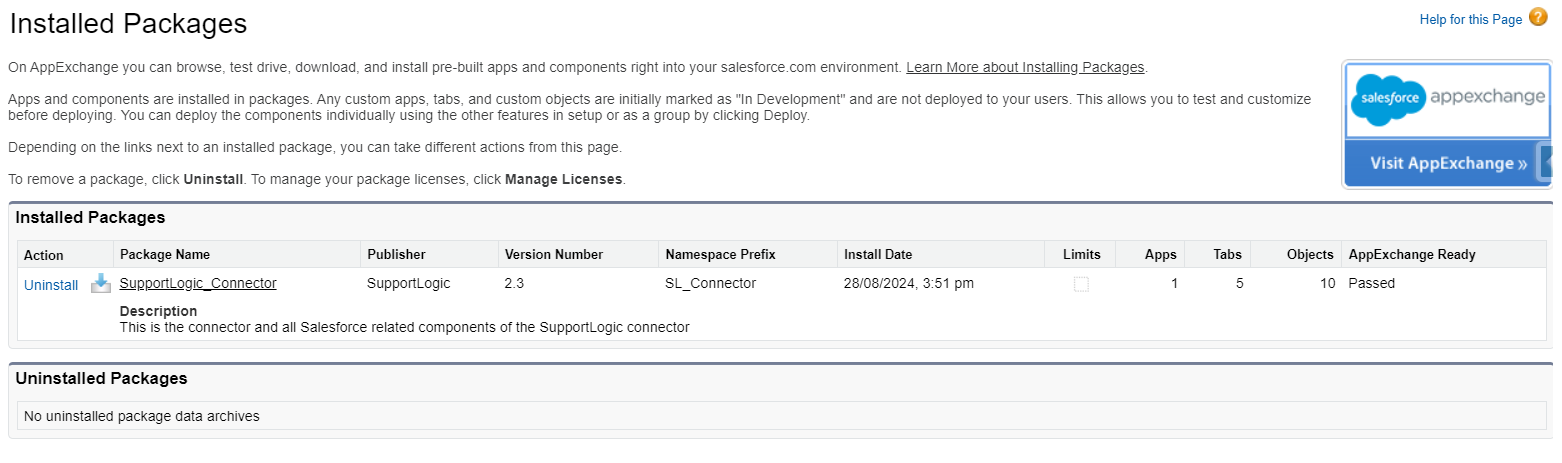
Task: Uninstall the SupportLogic_Connector package
Action: tap(51, 285)
